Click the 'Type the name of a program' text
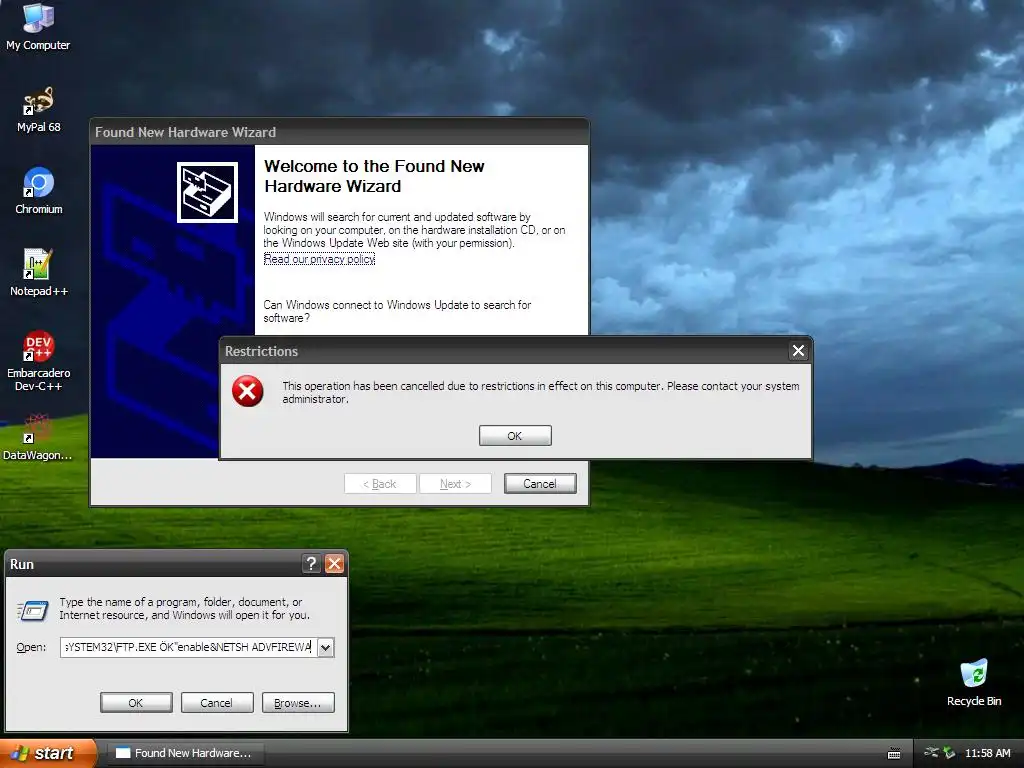 pyautogui.click(x=185, y=609)
